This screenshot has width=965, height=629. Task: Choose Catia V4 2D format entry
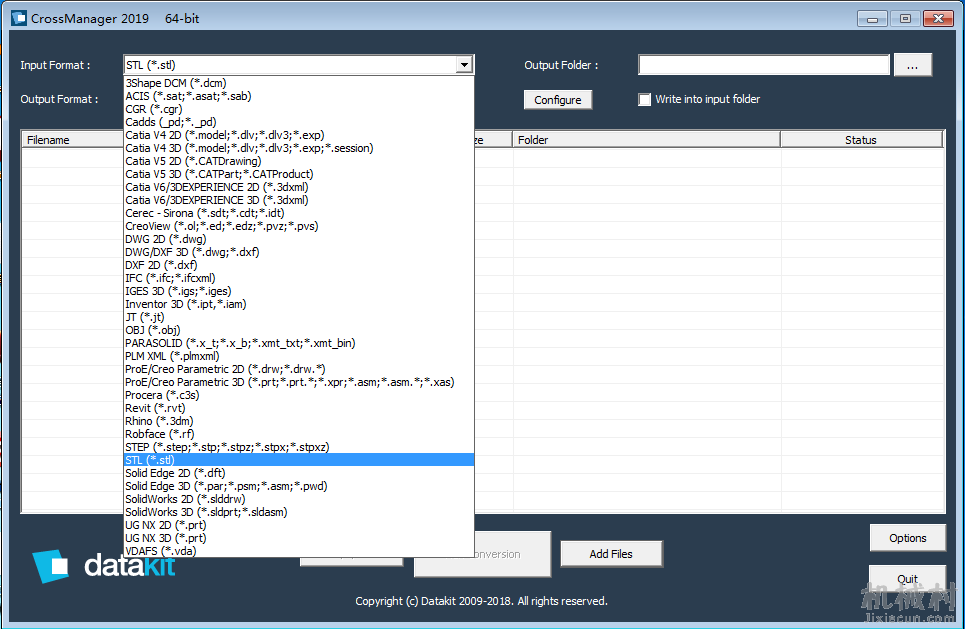pos(299,135)
